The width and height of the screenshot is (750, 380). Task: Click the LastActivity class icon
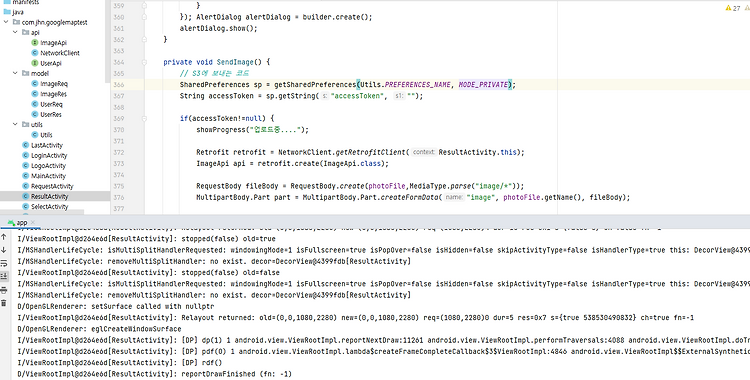26,145
